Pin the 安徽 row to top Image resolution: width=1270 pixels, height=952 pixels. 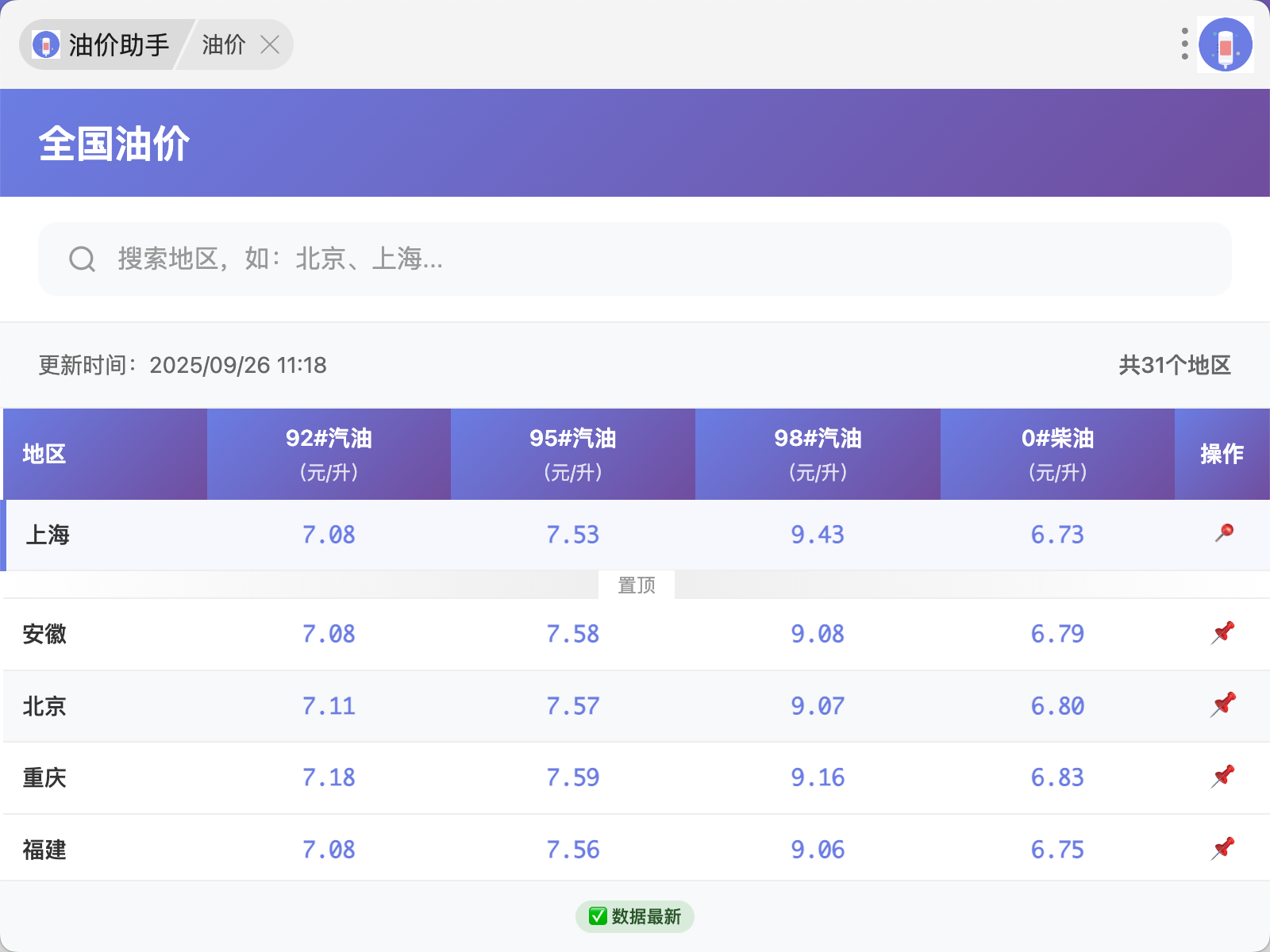[1223, 633]
